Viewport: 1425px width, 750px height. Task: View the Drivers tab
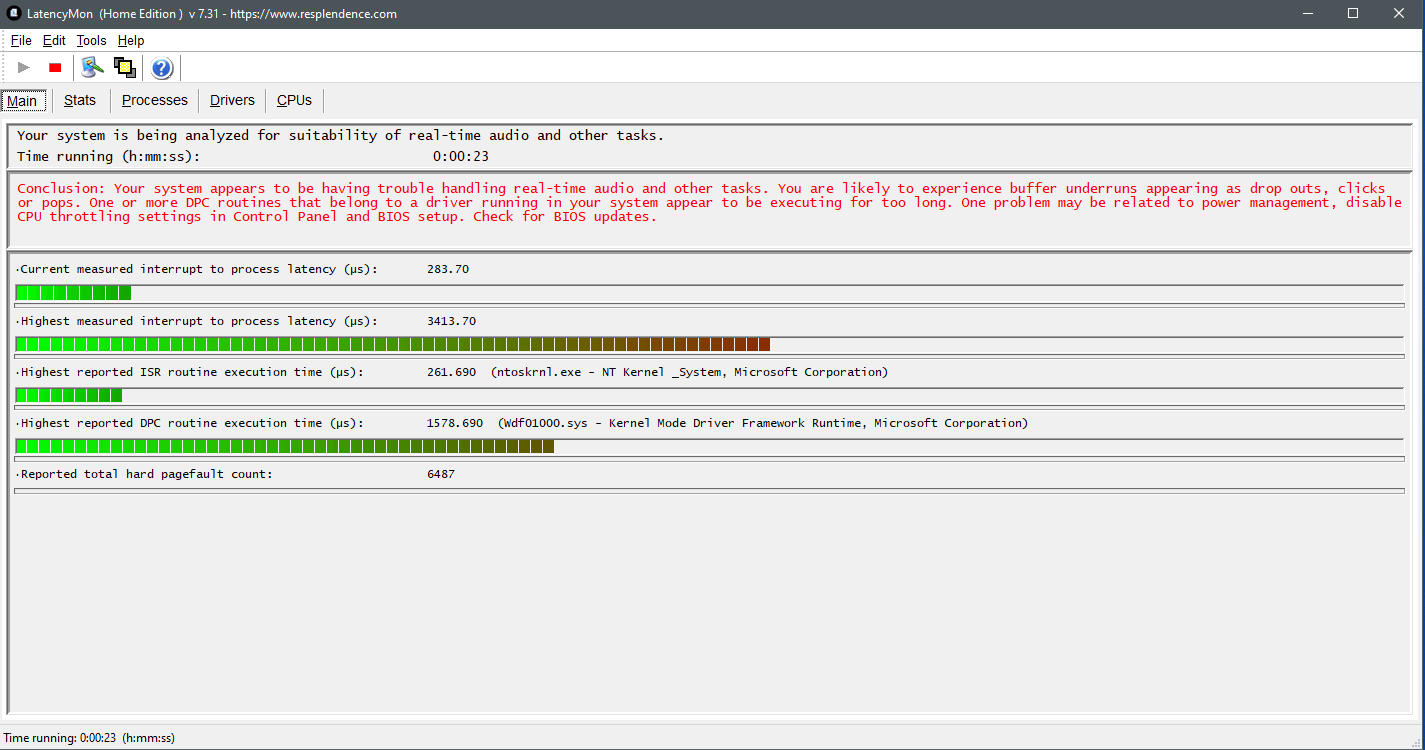(x=231, y=100)
